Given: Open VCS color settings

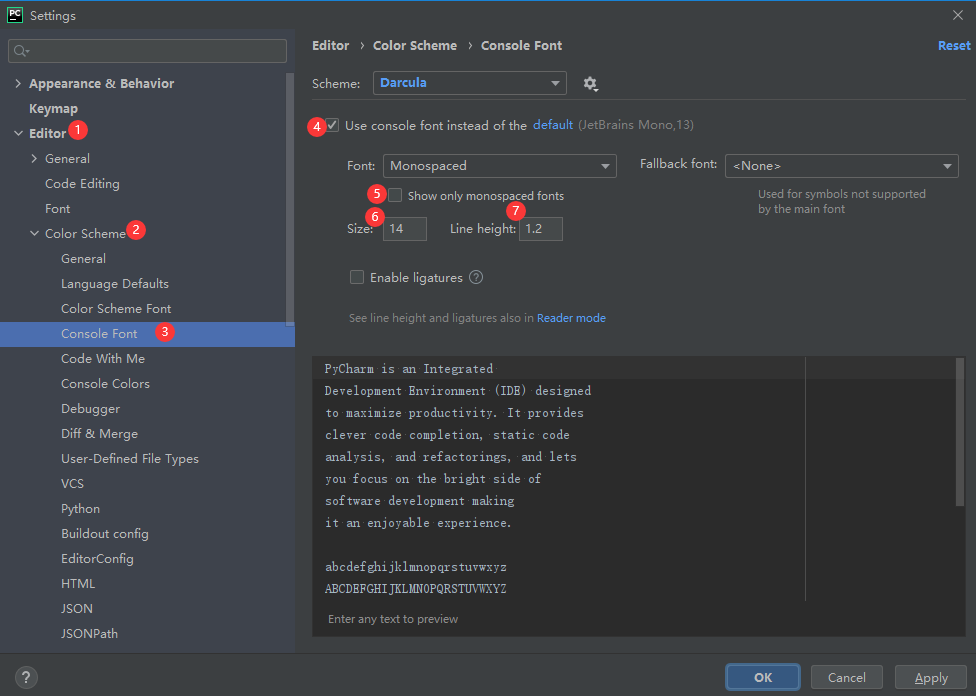Looking at the screenshot, I should (x=72, y=484).
